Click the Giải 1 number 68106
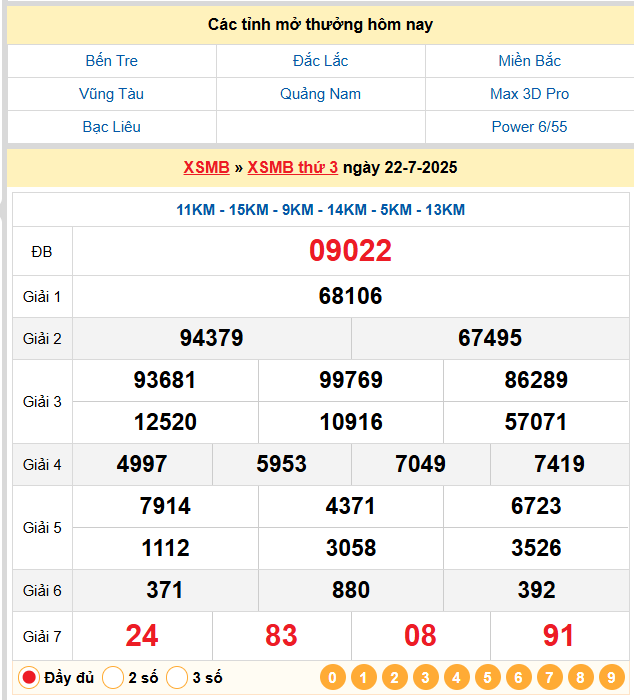 [350, 296]
